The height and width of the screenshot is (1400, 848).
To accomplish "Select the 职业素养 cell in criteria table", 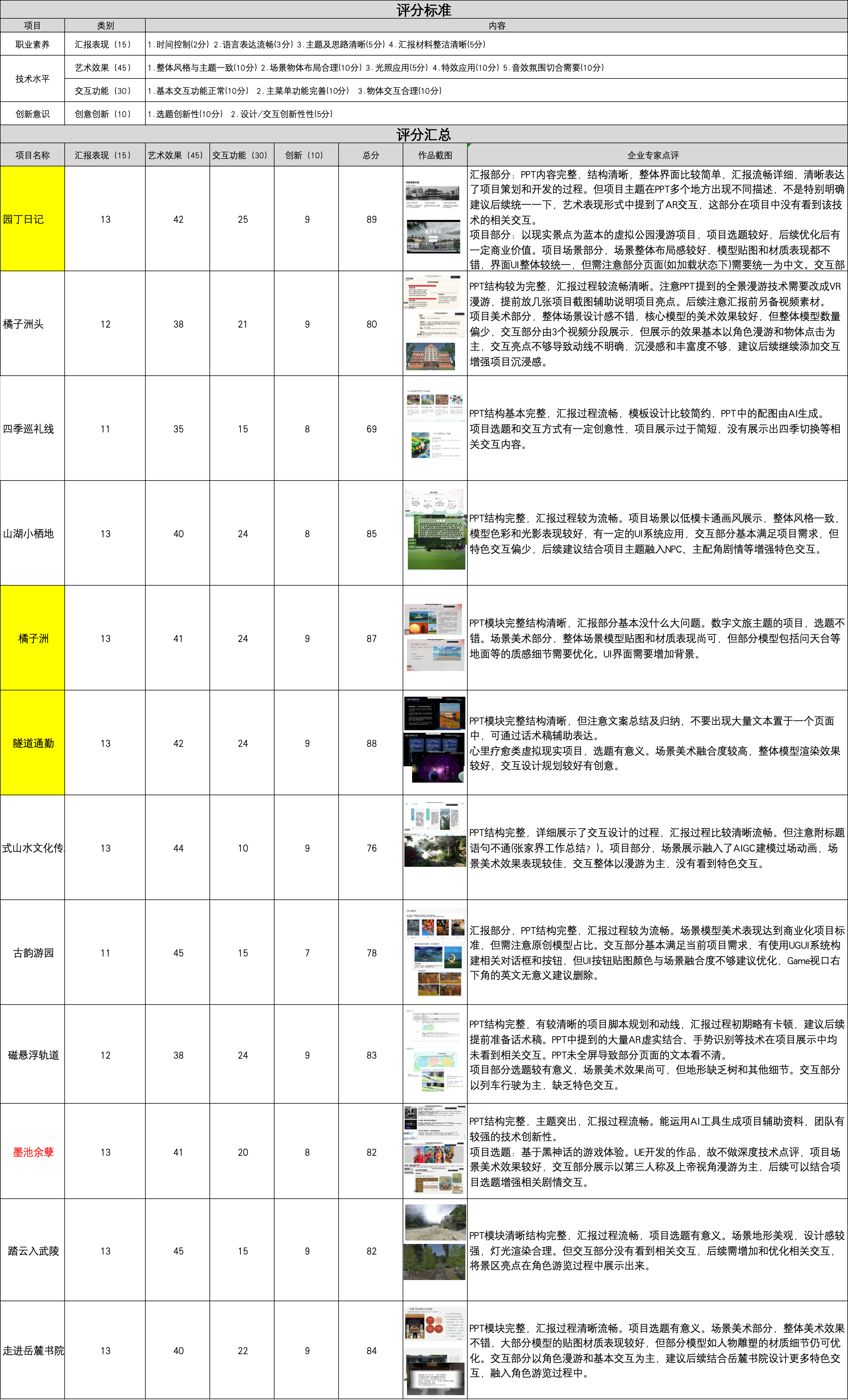I will tap(32, 44).
